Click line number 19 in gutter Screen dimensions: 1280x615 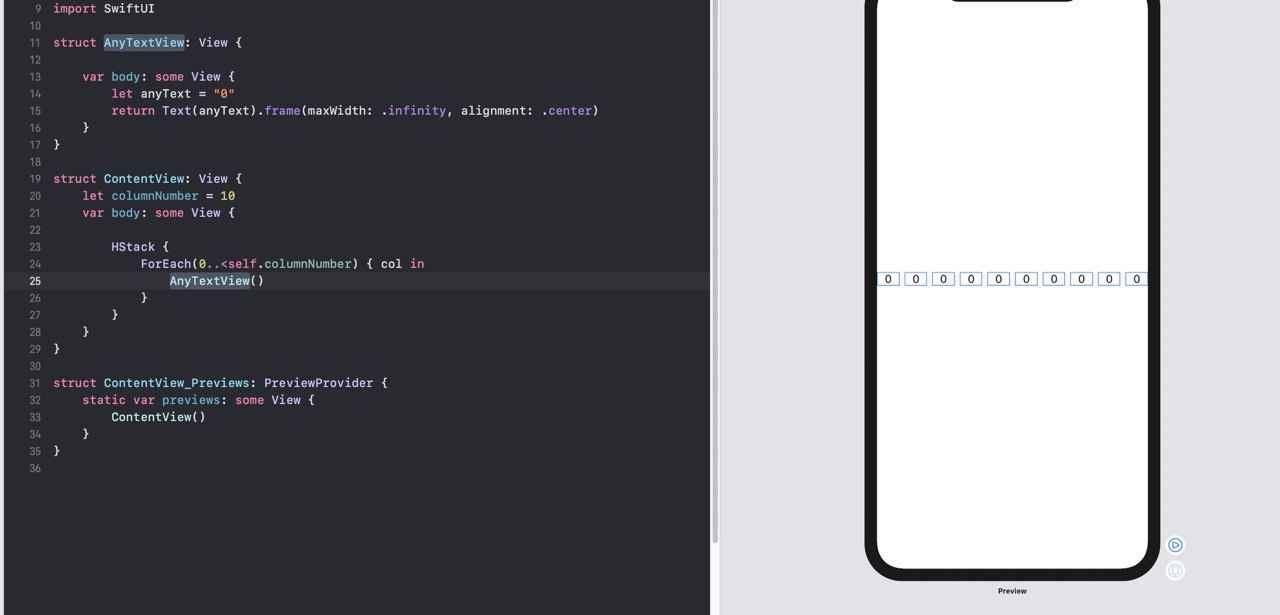pyautogui.click(x=35, y=178)
